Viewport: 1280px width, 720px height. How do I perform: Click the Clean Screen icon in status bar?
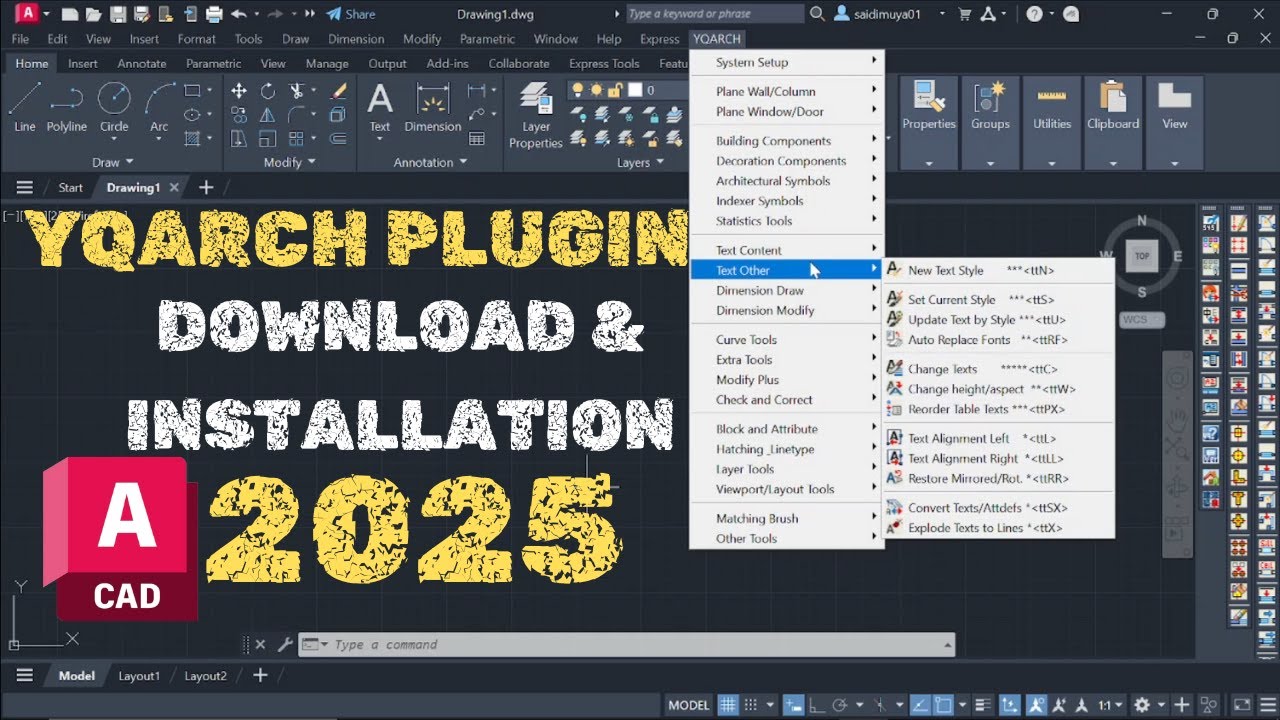coord(1242,705)
